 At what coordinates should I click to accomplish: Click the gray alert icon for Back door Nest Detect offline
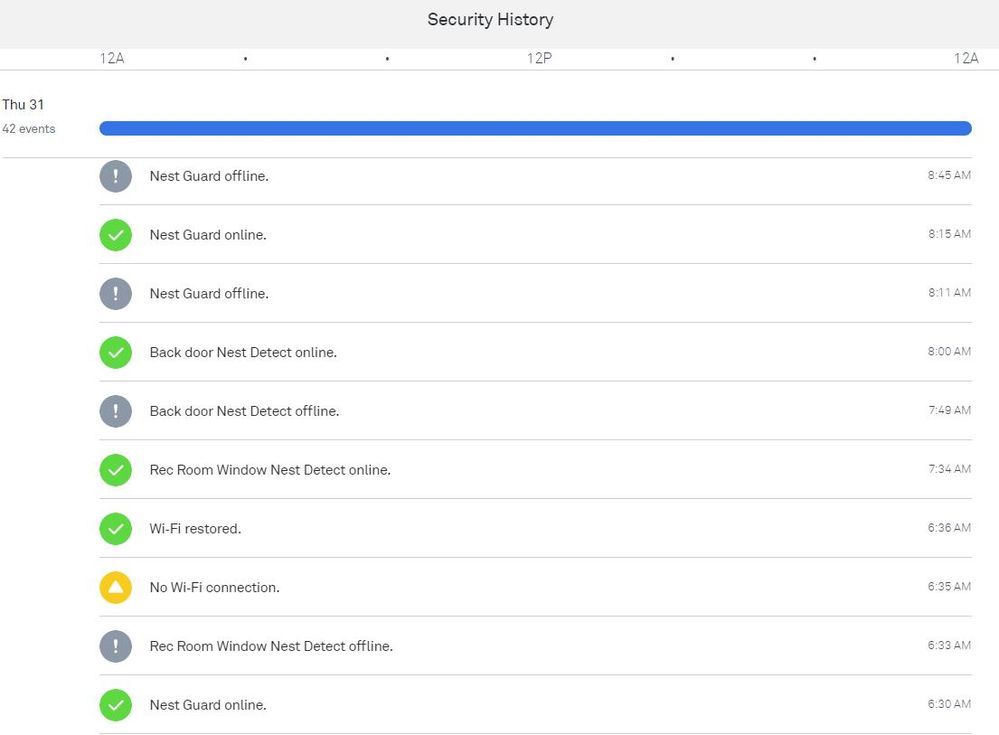coord(115,411)
